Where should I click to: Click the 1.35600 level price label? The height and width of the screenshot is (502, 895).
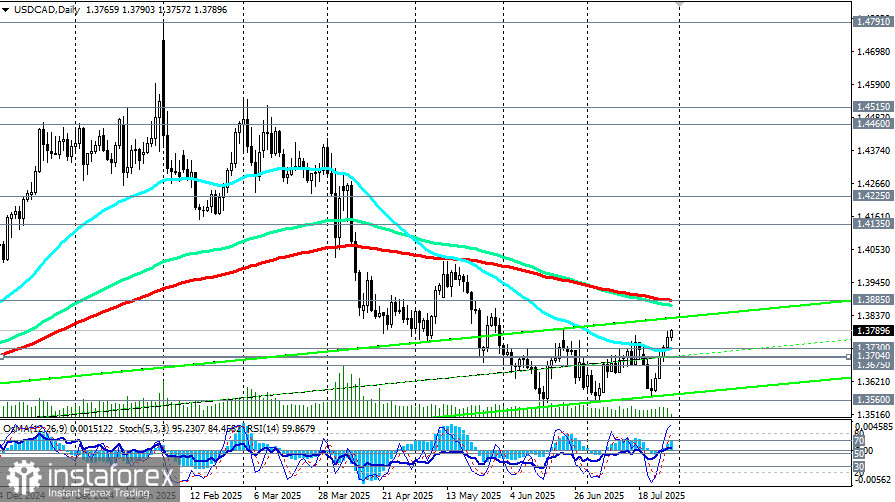tap(873, 400)
